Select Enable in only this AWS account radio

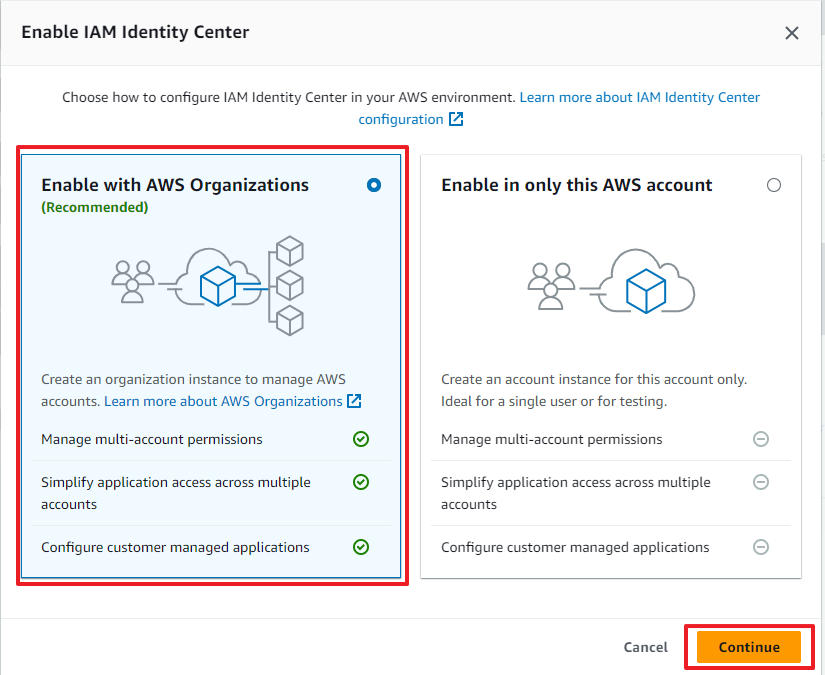pyautogui.click(x=773, y=185)
